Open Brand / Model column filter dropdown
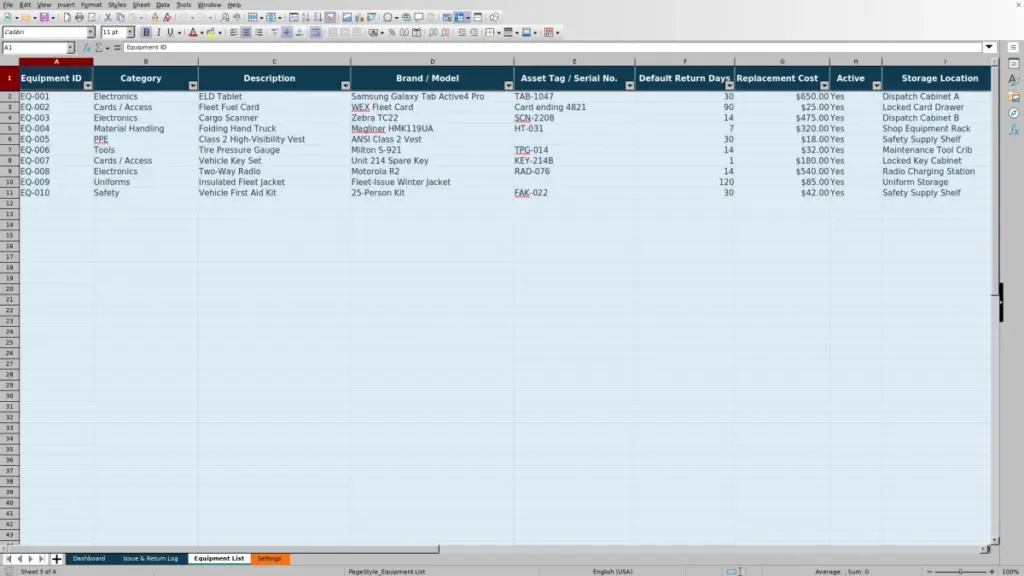 [508, 86]
